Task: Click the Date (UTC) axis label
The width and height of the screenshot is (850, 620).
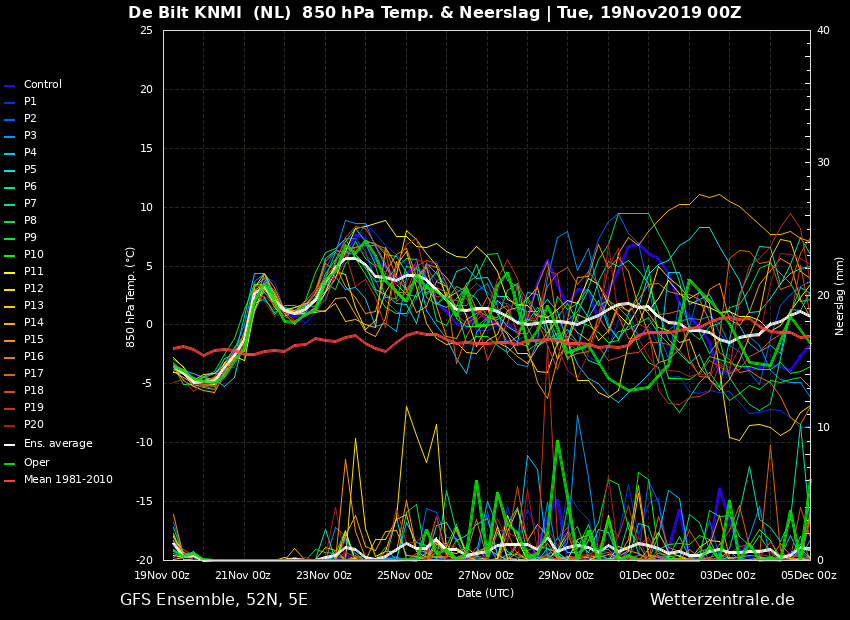Action: click(485, 593)
